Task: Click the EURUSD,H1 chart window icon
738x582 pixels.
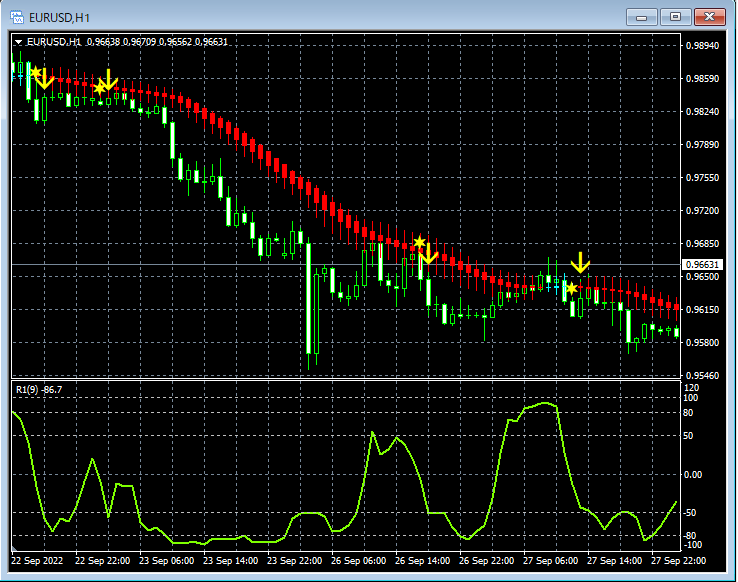Action: pos(16,17)
